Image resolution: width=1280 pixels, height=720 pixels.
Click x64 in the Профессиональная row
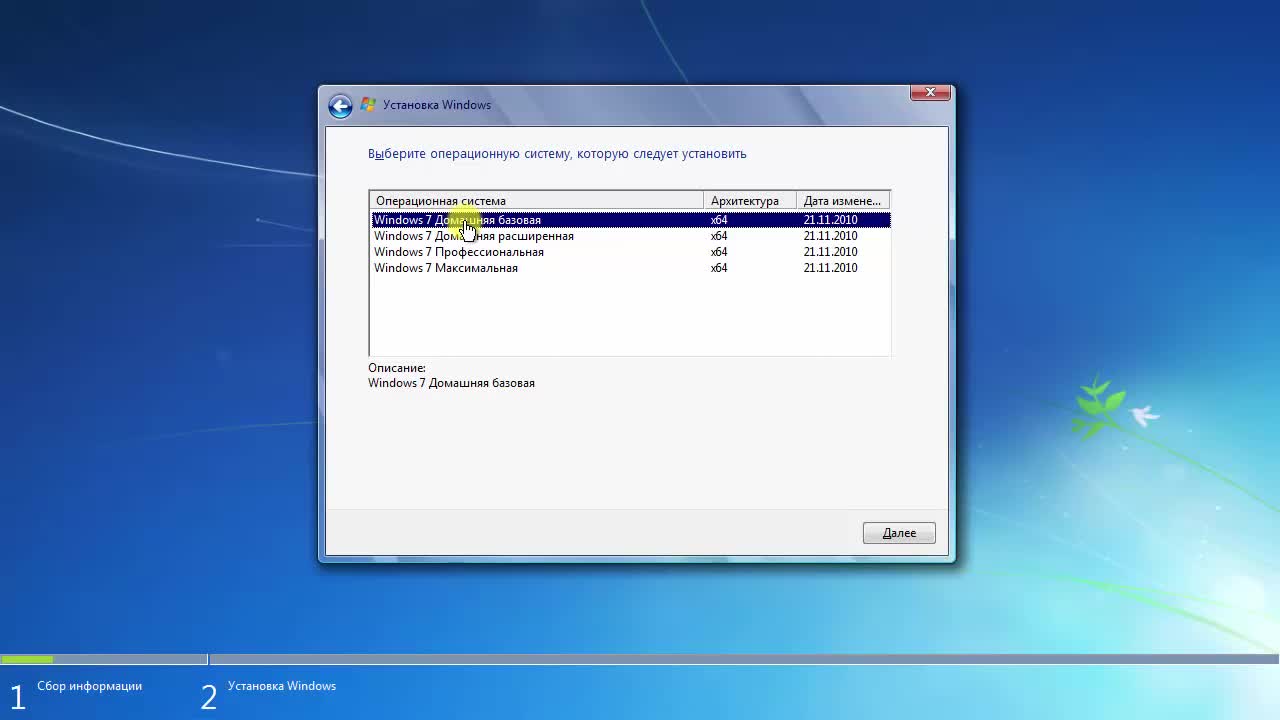tap(719, 252)
